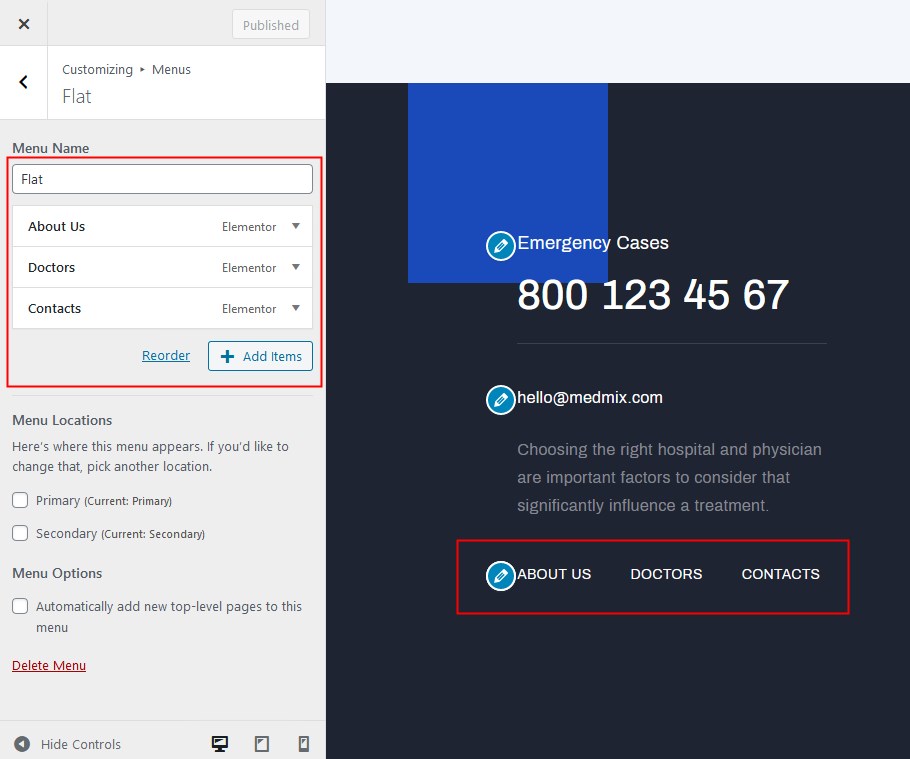The height and width of the screenshot is (759, 910).
Task: Check the Primary menu location checkbox
Action: [x=20, y=500]
